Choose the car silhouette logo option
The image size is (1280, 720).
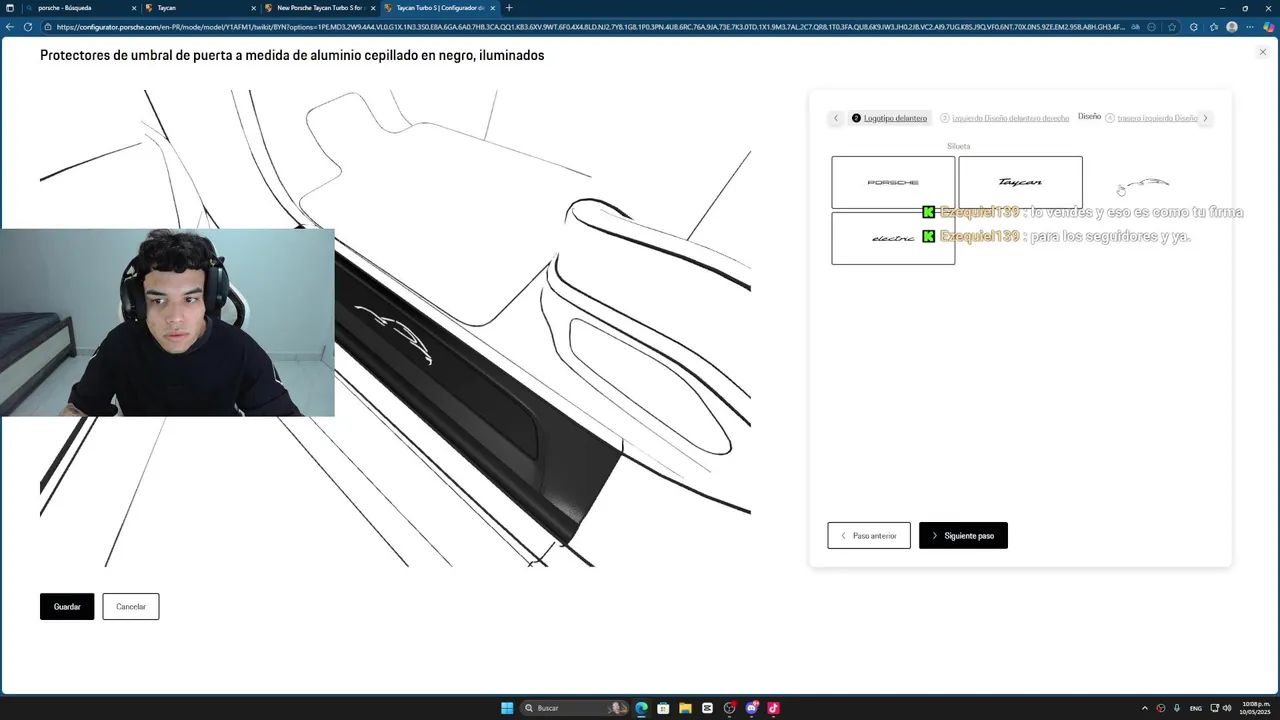tap(1147, 183)
